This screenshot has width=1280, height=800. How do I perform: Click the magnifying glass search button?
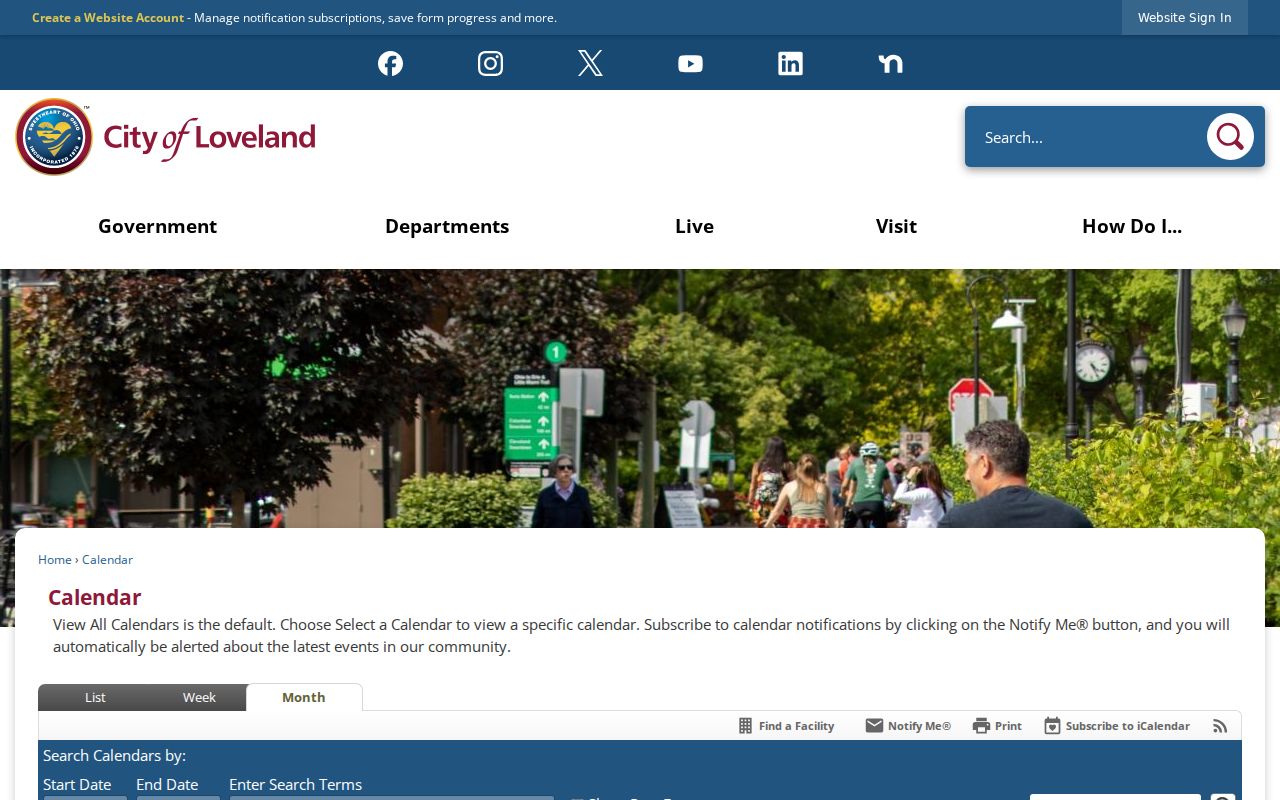[1230, 136]
